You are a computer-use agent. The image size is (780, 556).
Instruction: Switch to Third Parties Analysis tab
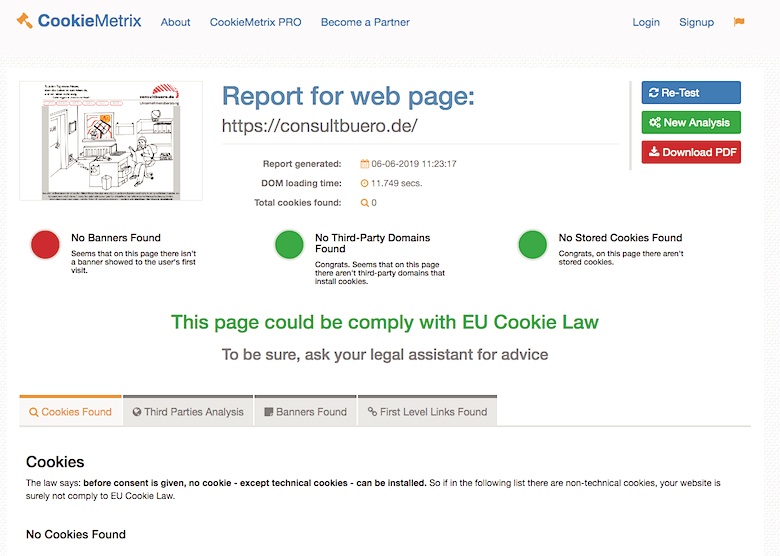point(188,411)
